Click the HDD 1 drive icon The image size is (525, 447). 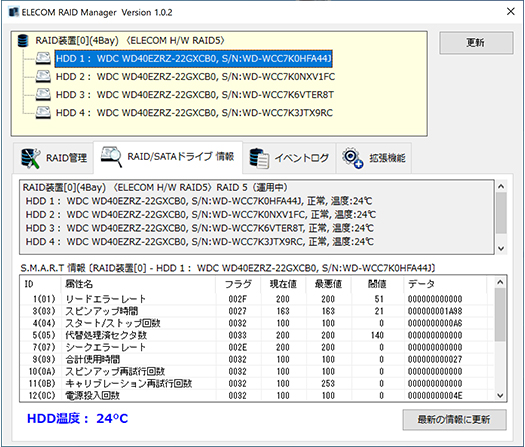pyautogui.click(x=43, y=59)
